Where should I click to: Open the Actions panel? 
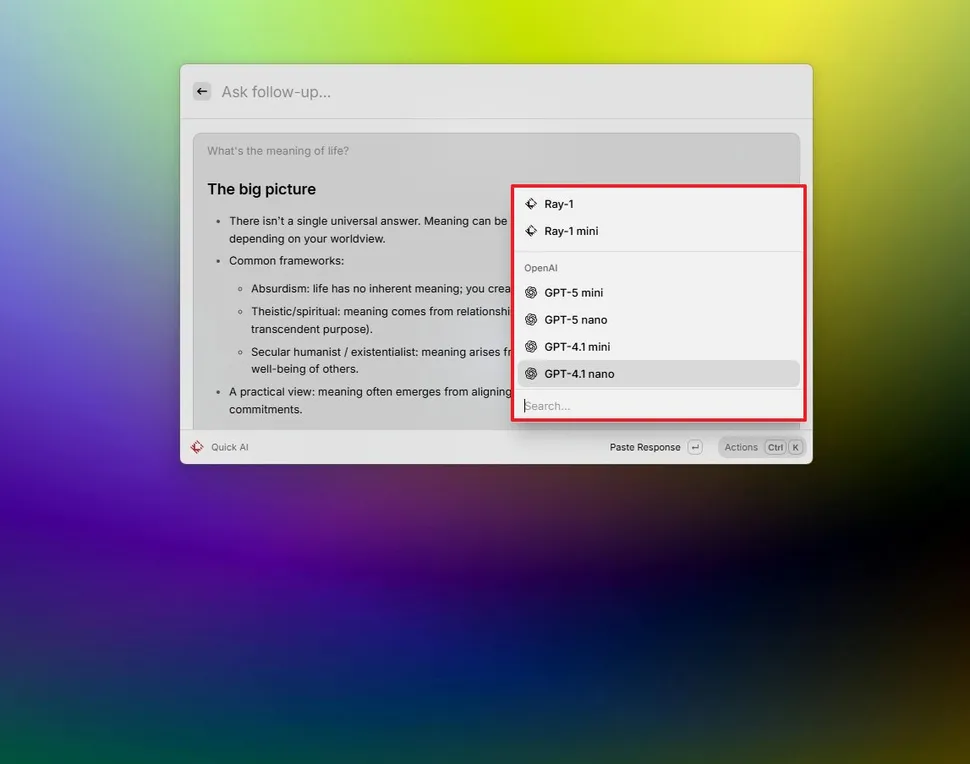(740, 447)
